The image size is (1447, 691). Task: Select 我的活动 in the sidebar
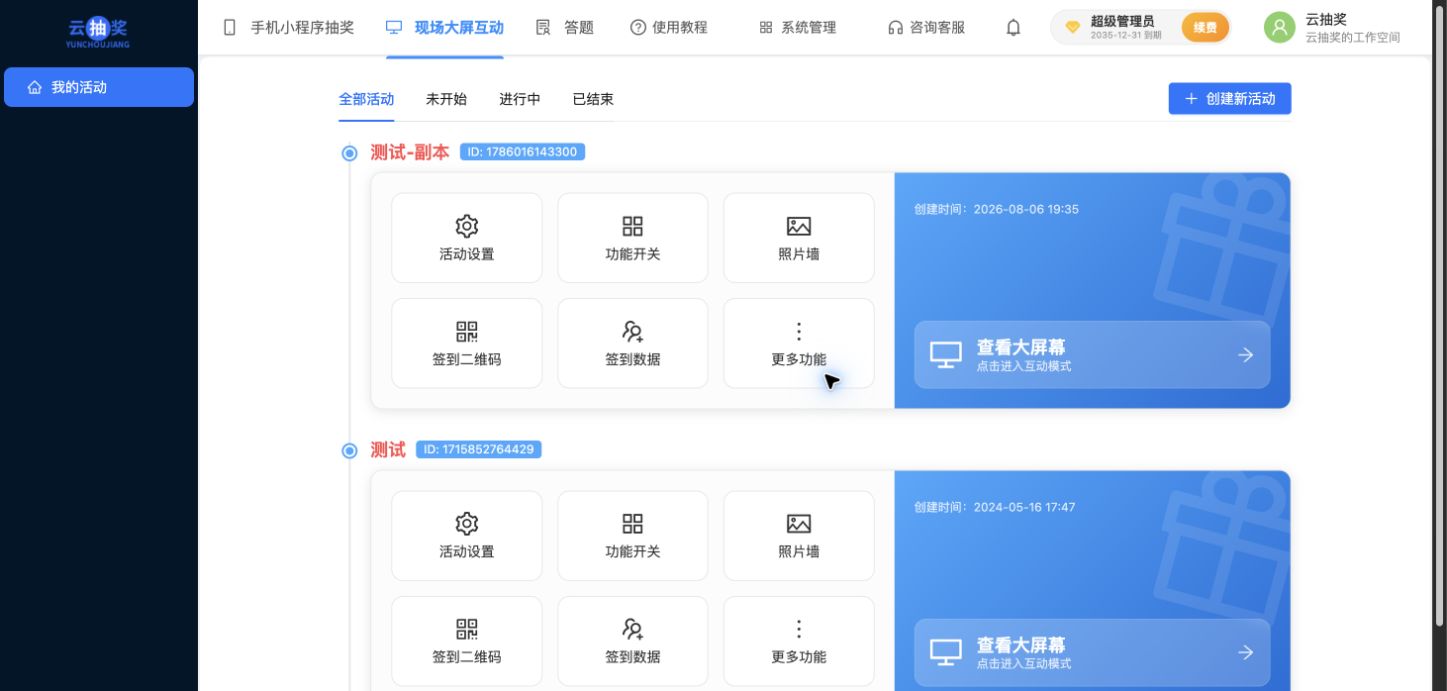[x=99, y=87]
